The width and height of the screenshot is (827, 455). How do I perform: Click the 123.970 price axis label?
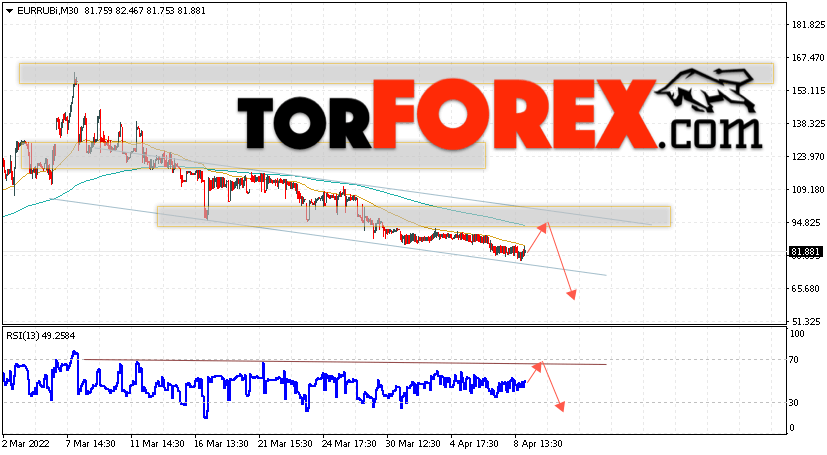point(808,157)
